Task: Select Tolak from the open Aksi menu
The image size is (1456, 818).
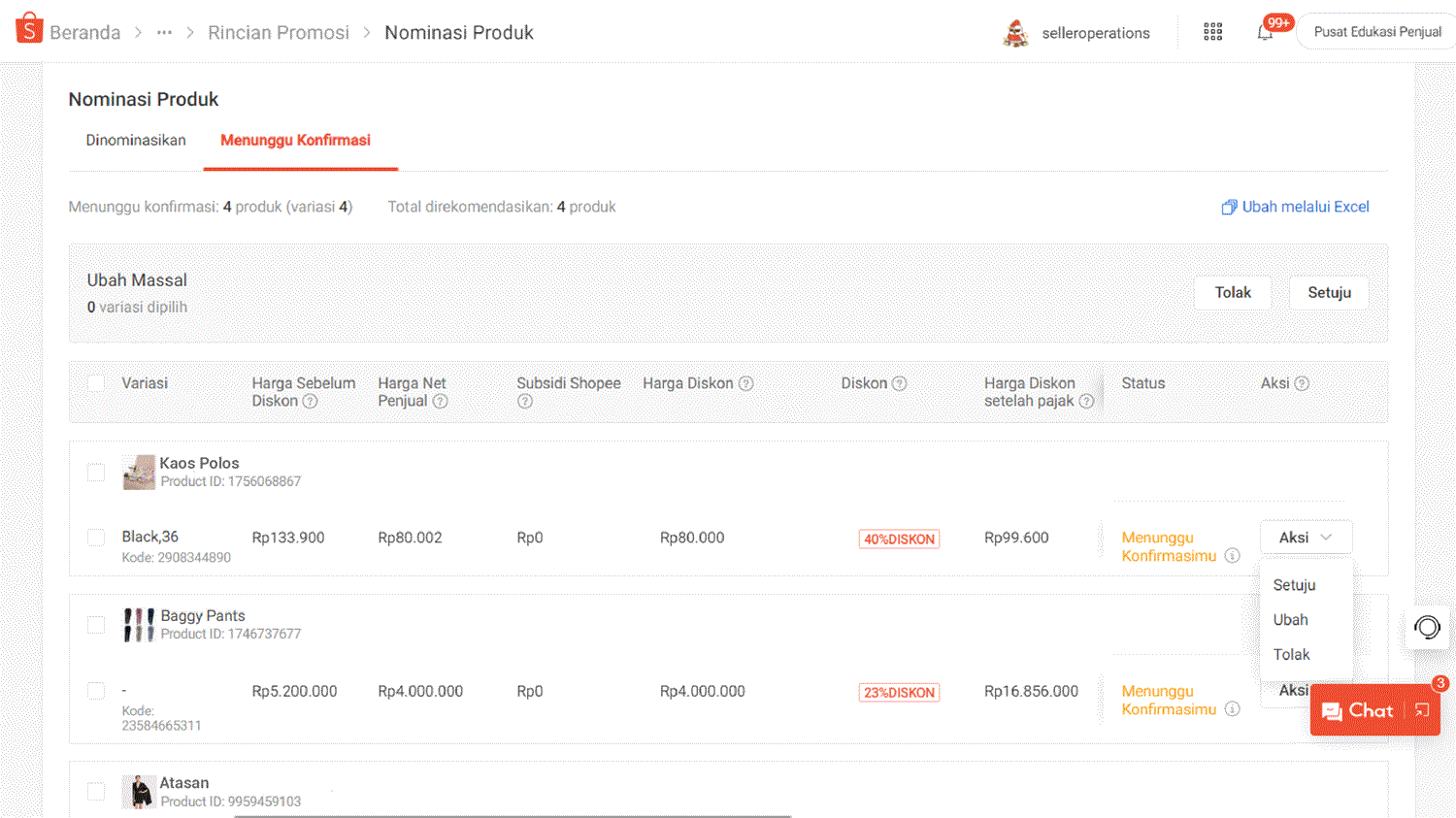Action: [1292, 654]
